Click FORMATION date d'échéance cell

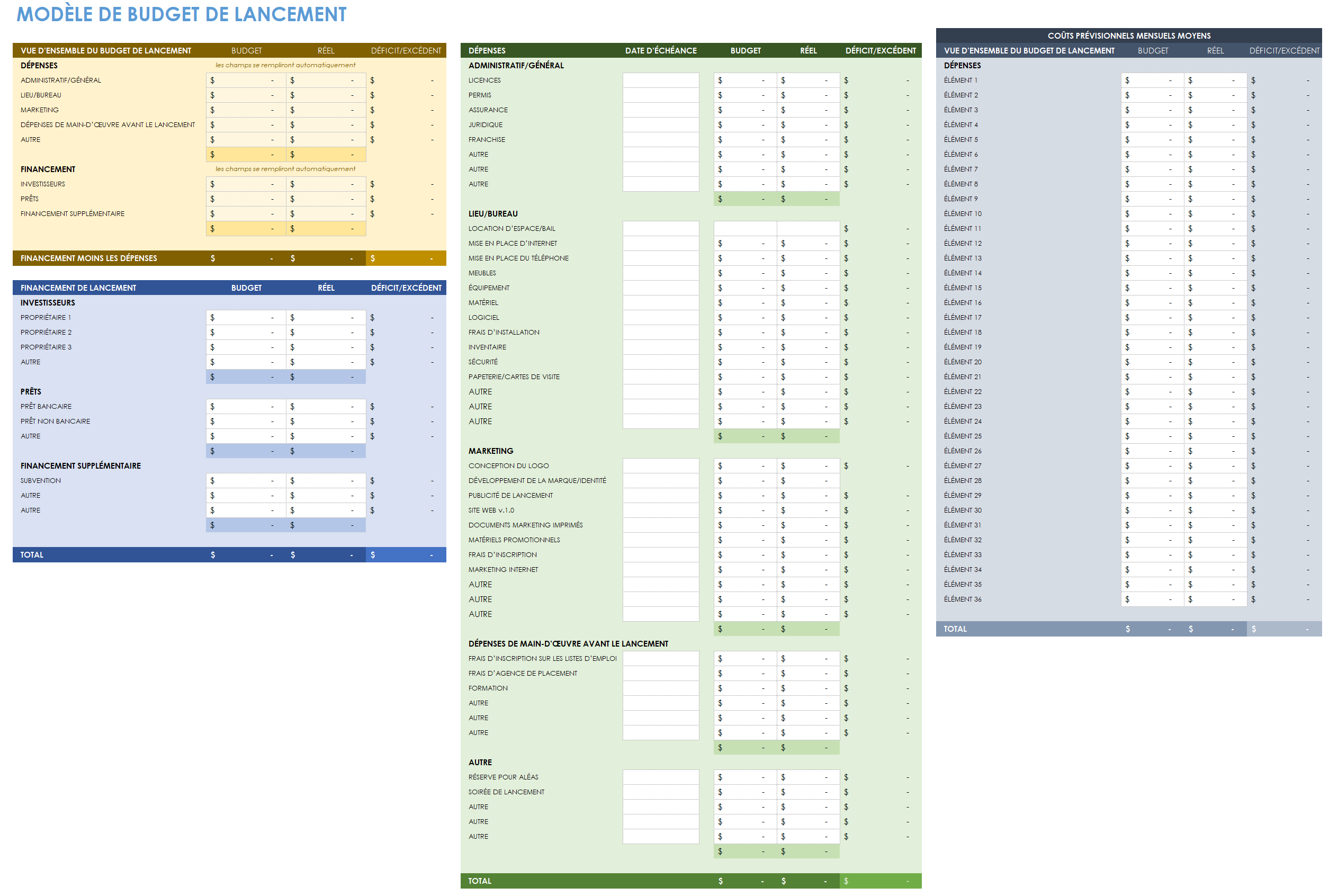point(661,688)
